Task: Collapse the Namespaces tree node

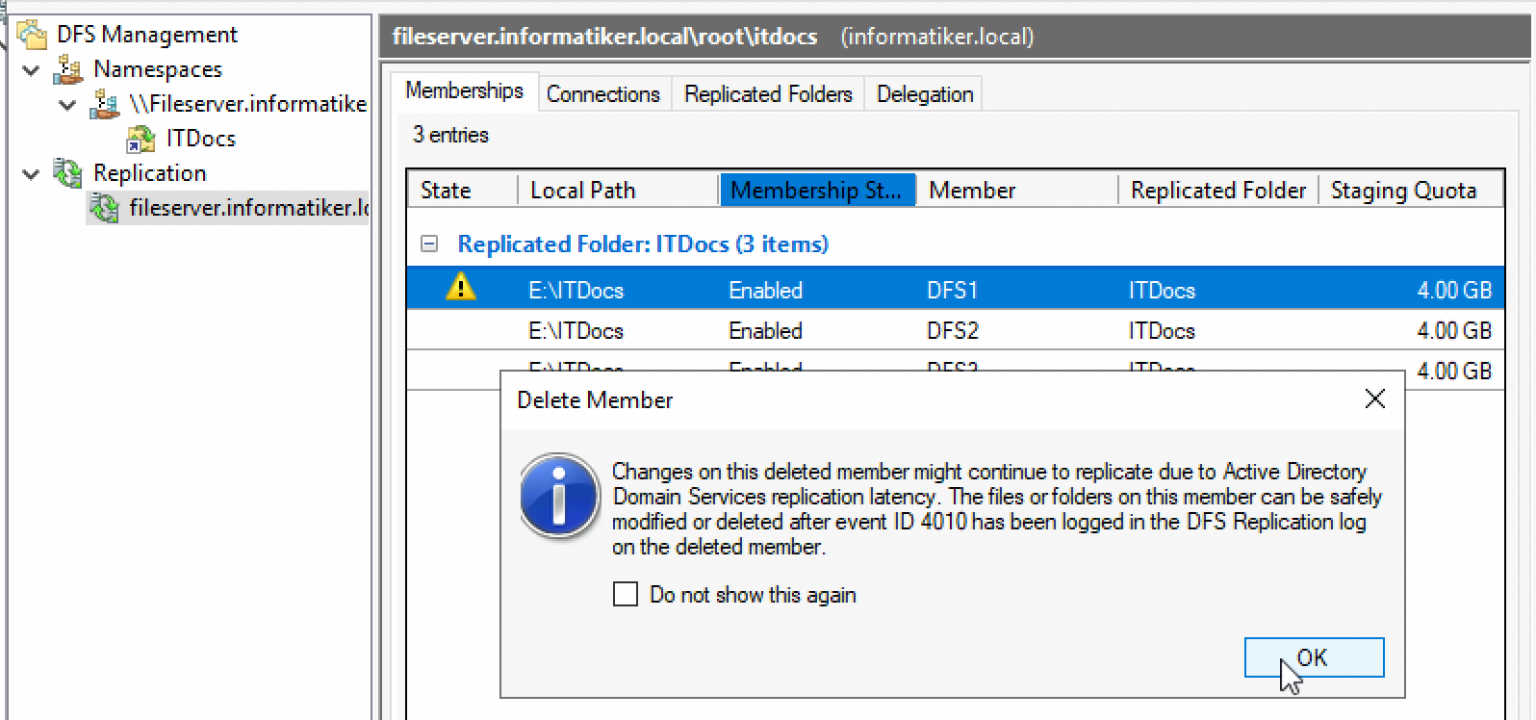Action: pos(31,69)
